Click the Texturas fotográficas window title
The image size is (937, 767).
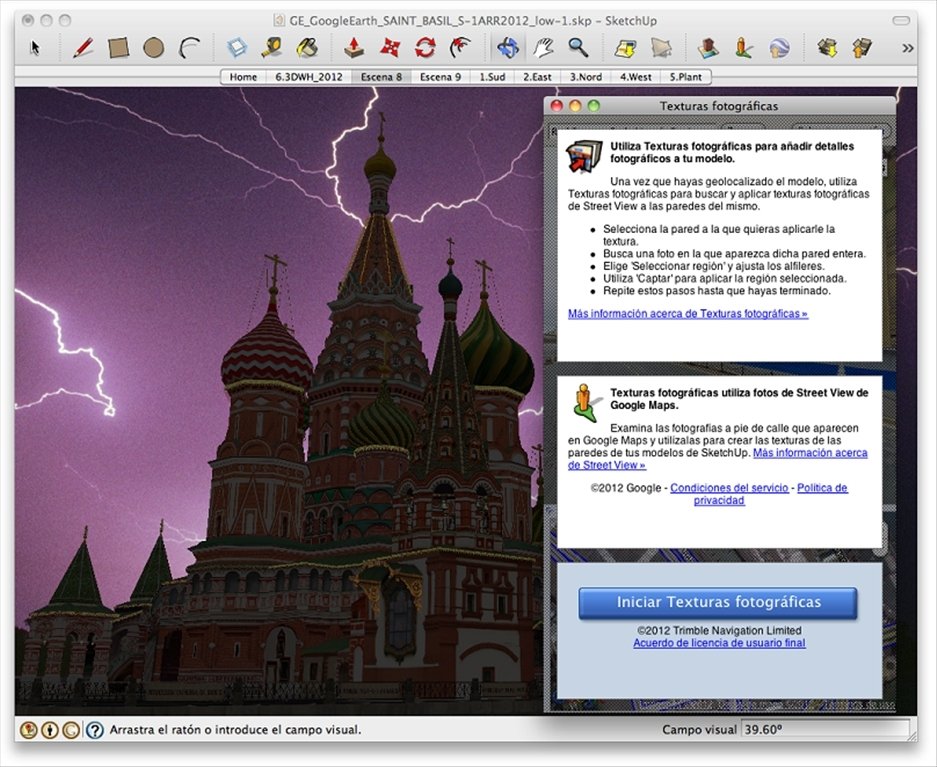[719, 106]
